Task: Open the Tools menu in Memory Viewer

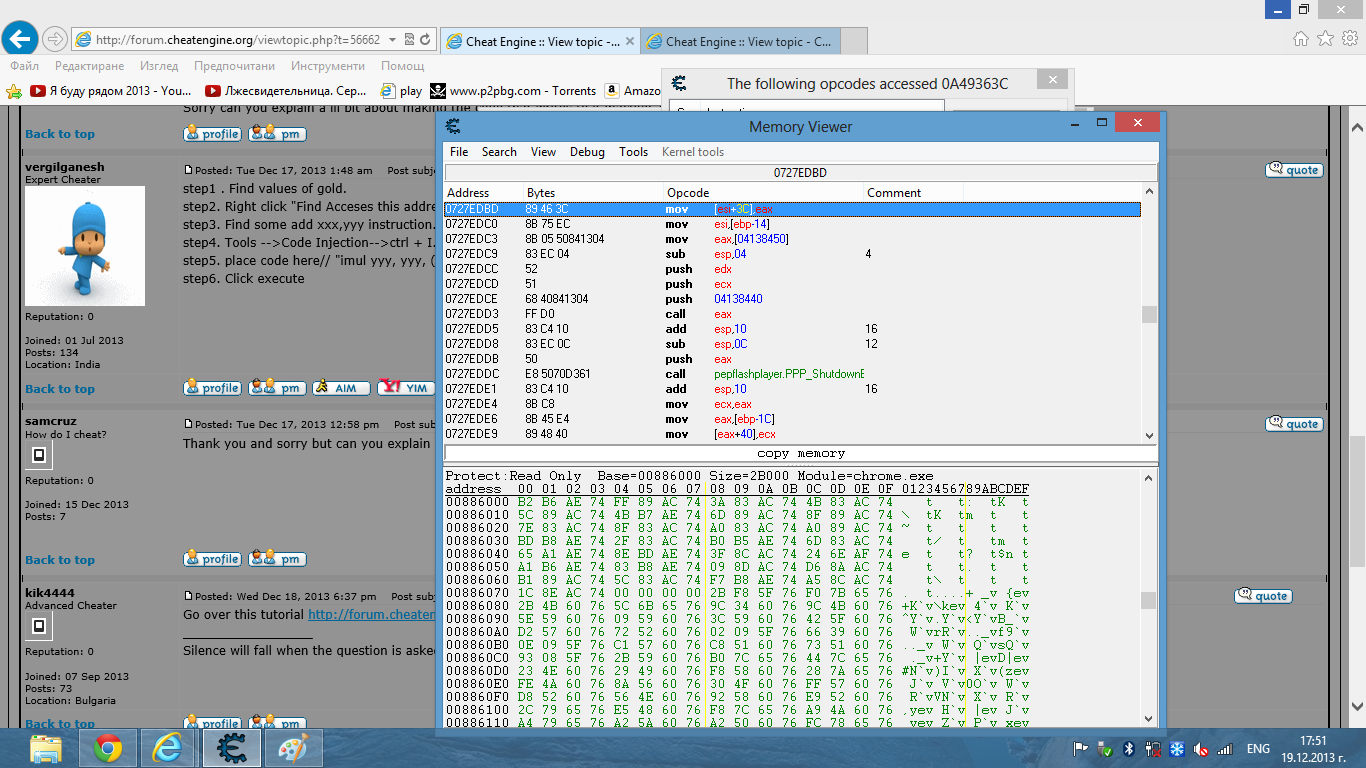Action: point(633,152)
